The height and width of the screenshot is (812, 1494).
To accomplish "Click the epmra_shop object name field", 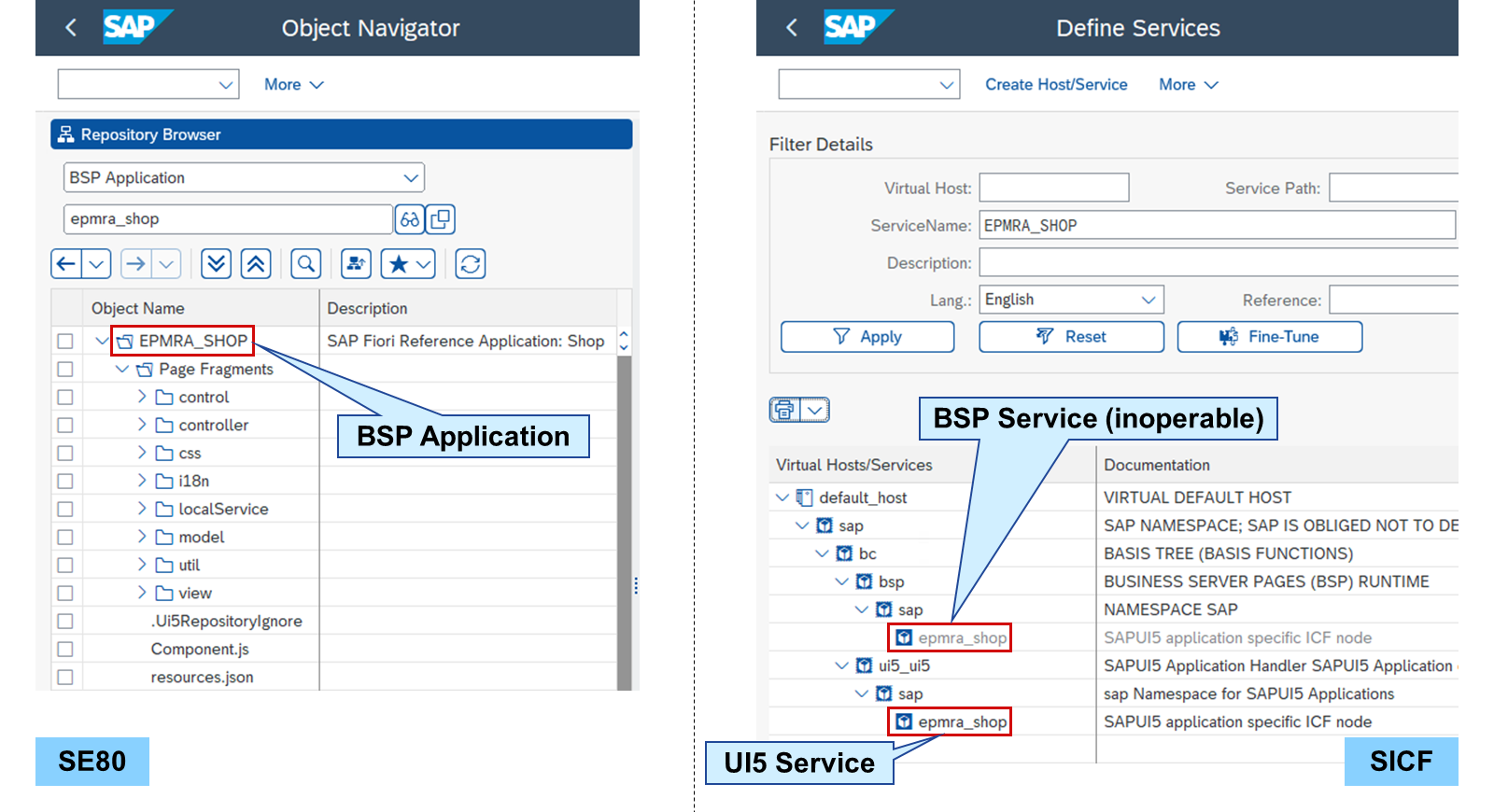I will tap(229, 219).
